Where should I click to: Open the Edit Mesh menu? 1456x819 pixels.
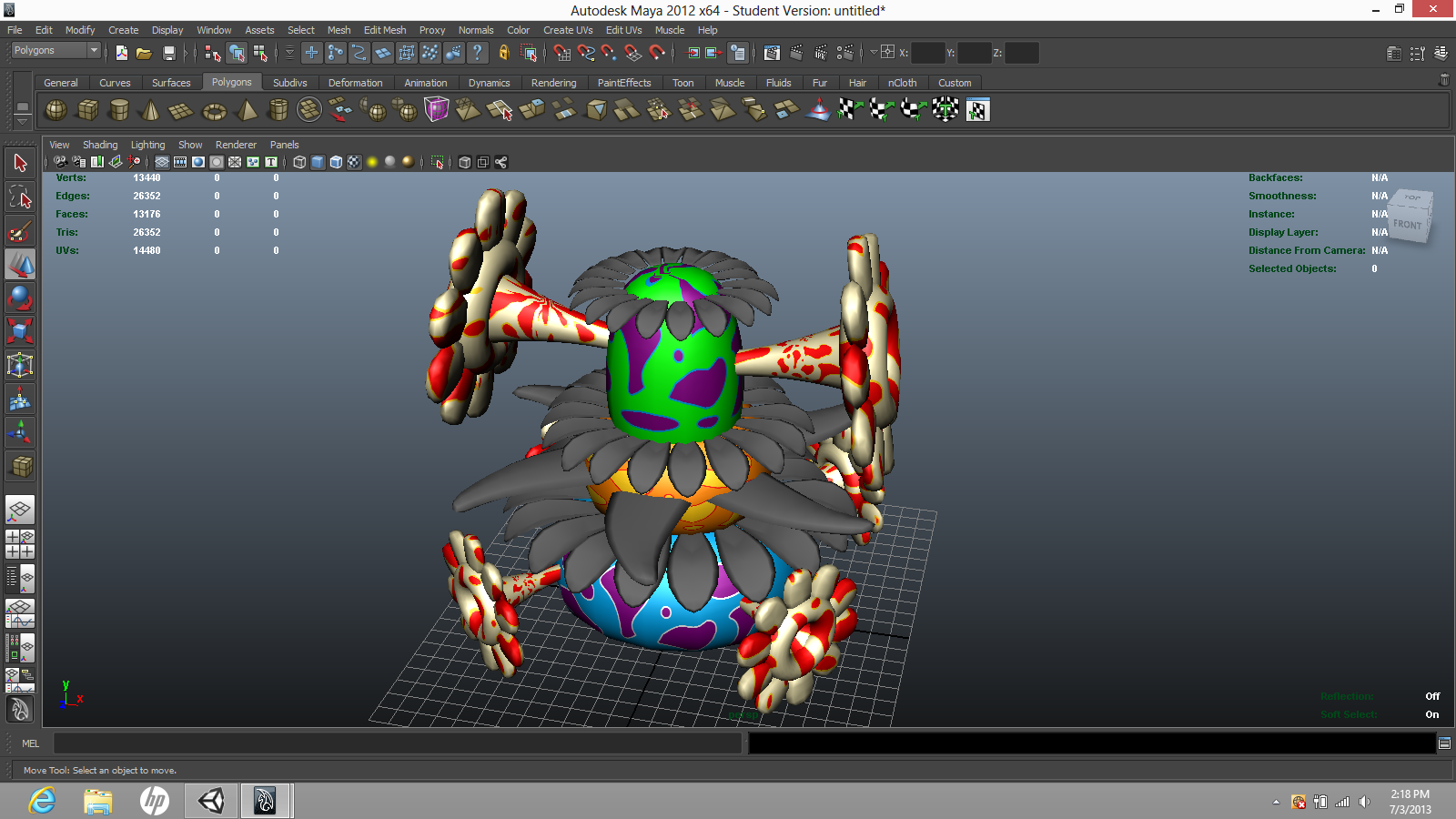click(385, 30)
